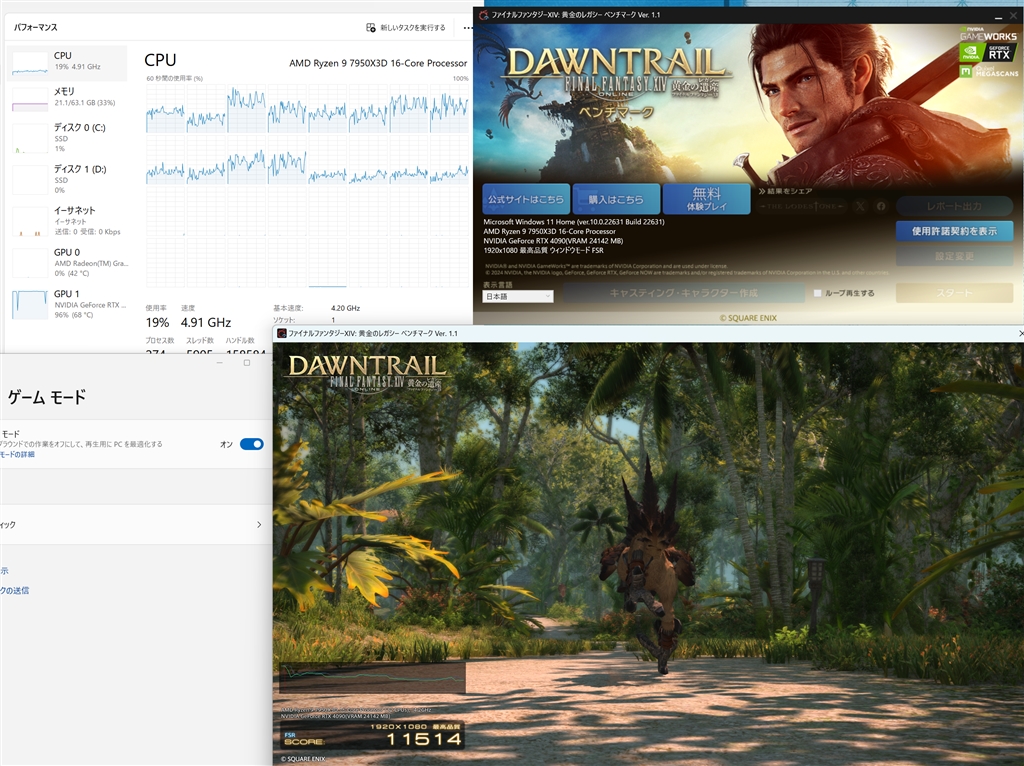This screenshot has width=1024, height=766.
Task: Click the 使用許諾契約を表示 button
Action: click(954, 231)
